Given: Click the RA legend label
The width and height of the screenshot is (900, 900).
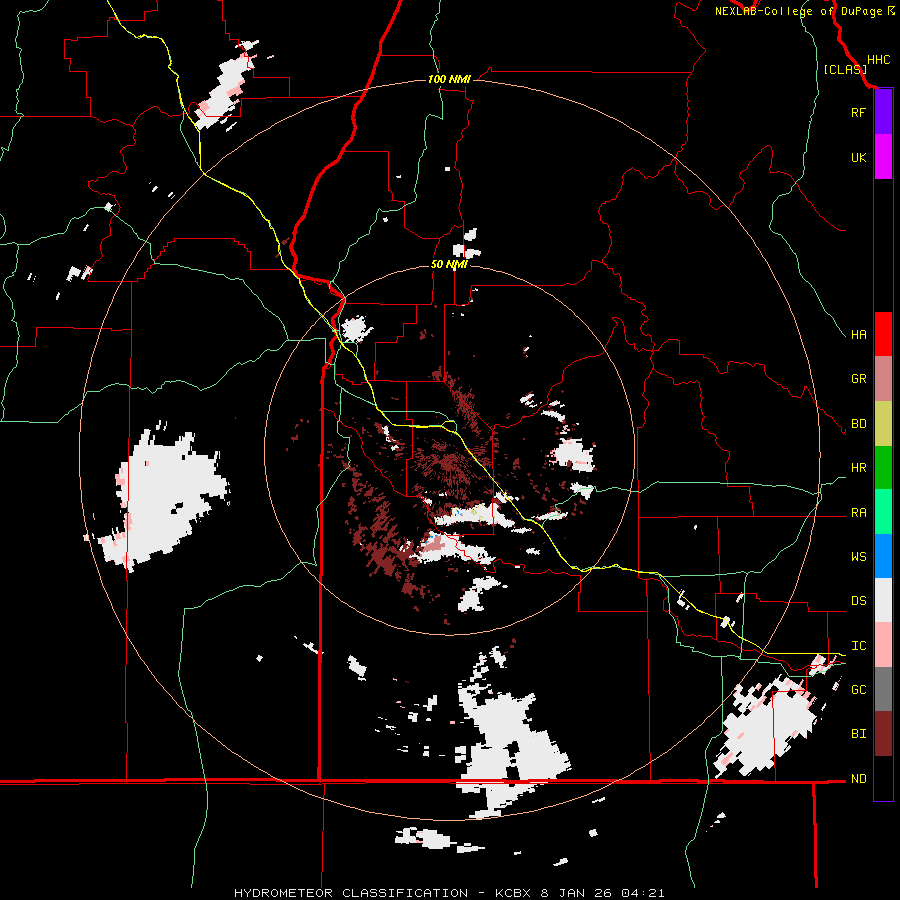Looking at the screenshot, I should [858, 513].
